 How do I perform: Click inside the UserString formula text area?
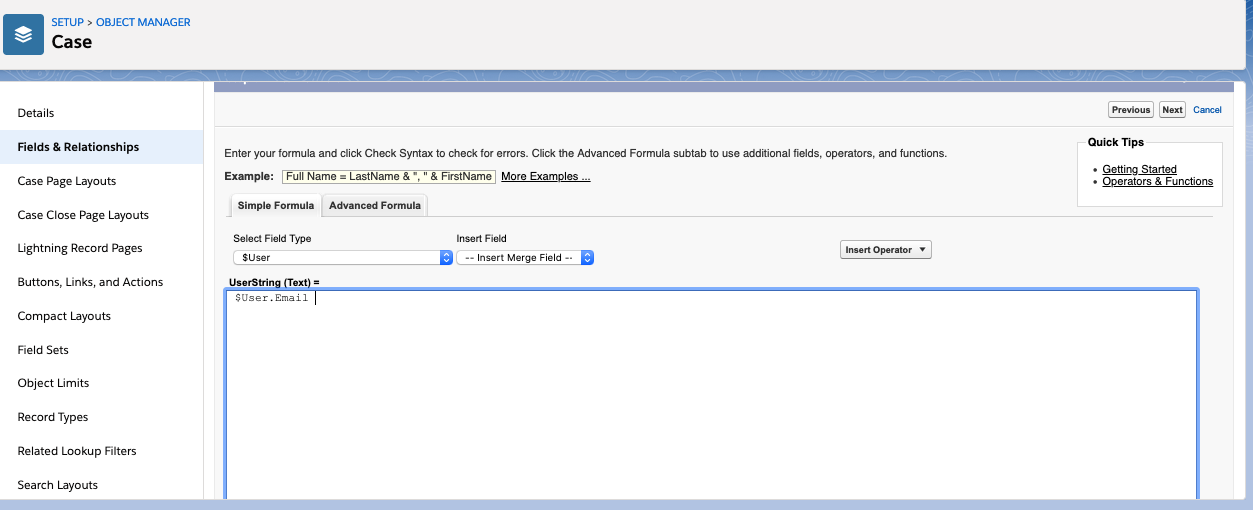click(x=710, y=400)
